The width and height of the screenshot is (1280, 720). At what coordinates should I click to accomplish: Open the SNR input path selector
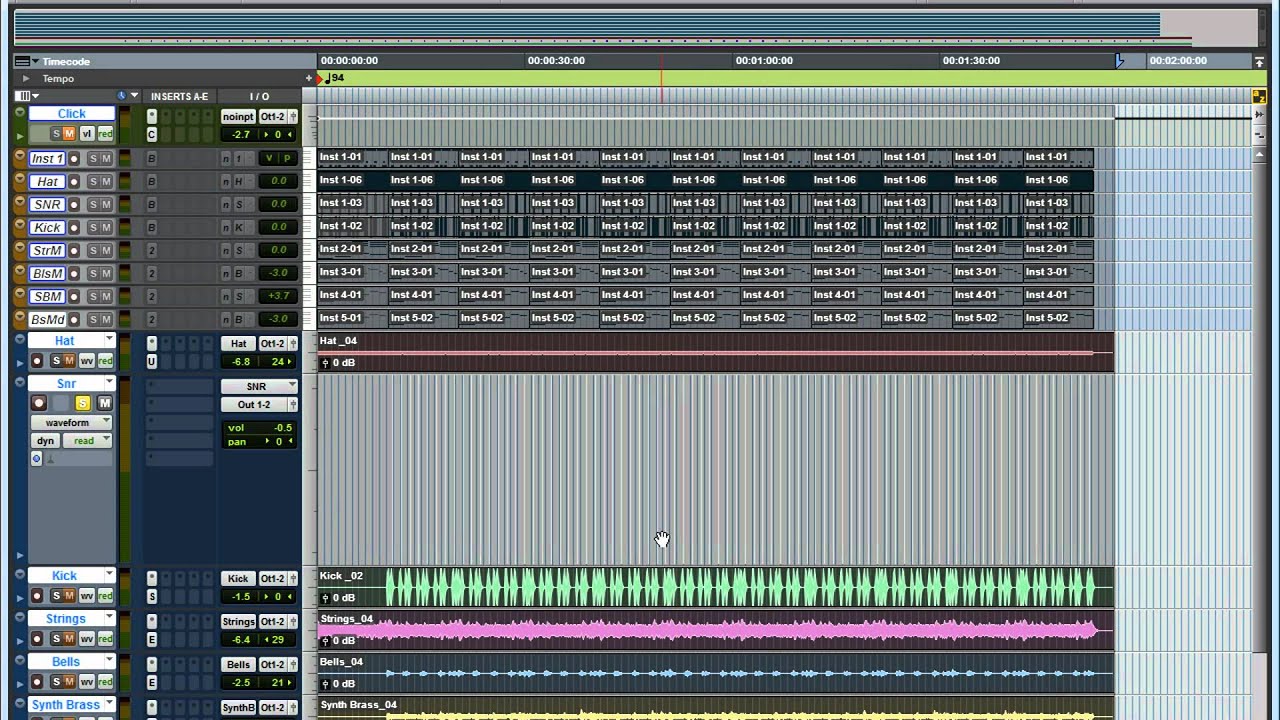pos(259,386)
